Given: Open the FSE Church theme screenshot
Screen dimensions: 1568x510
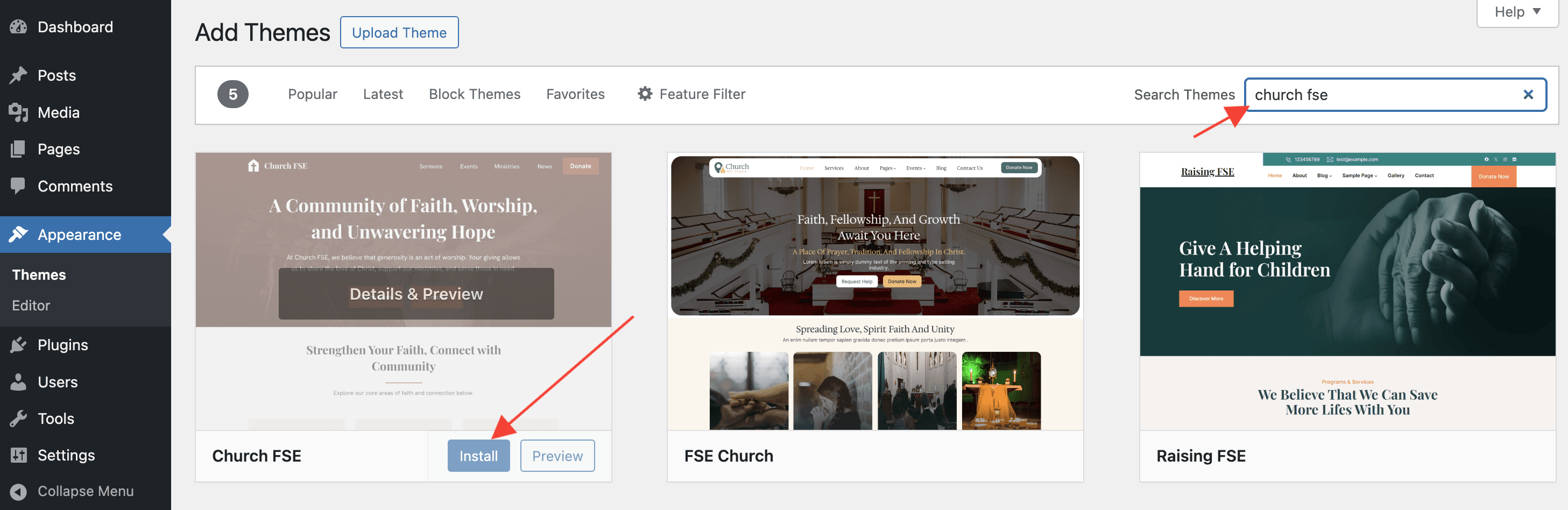Looking at the screenshot, I should [875, 292].
